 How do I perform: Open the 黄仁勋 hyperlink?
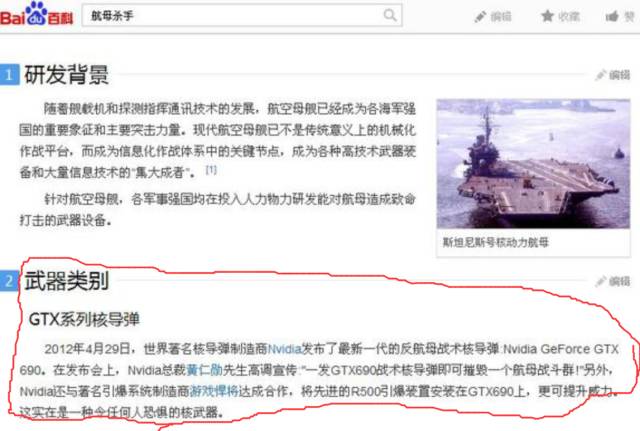point(204,370)
